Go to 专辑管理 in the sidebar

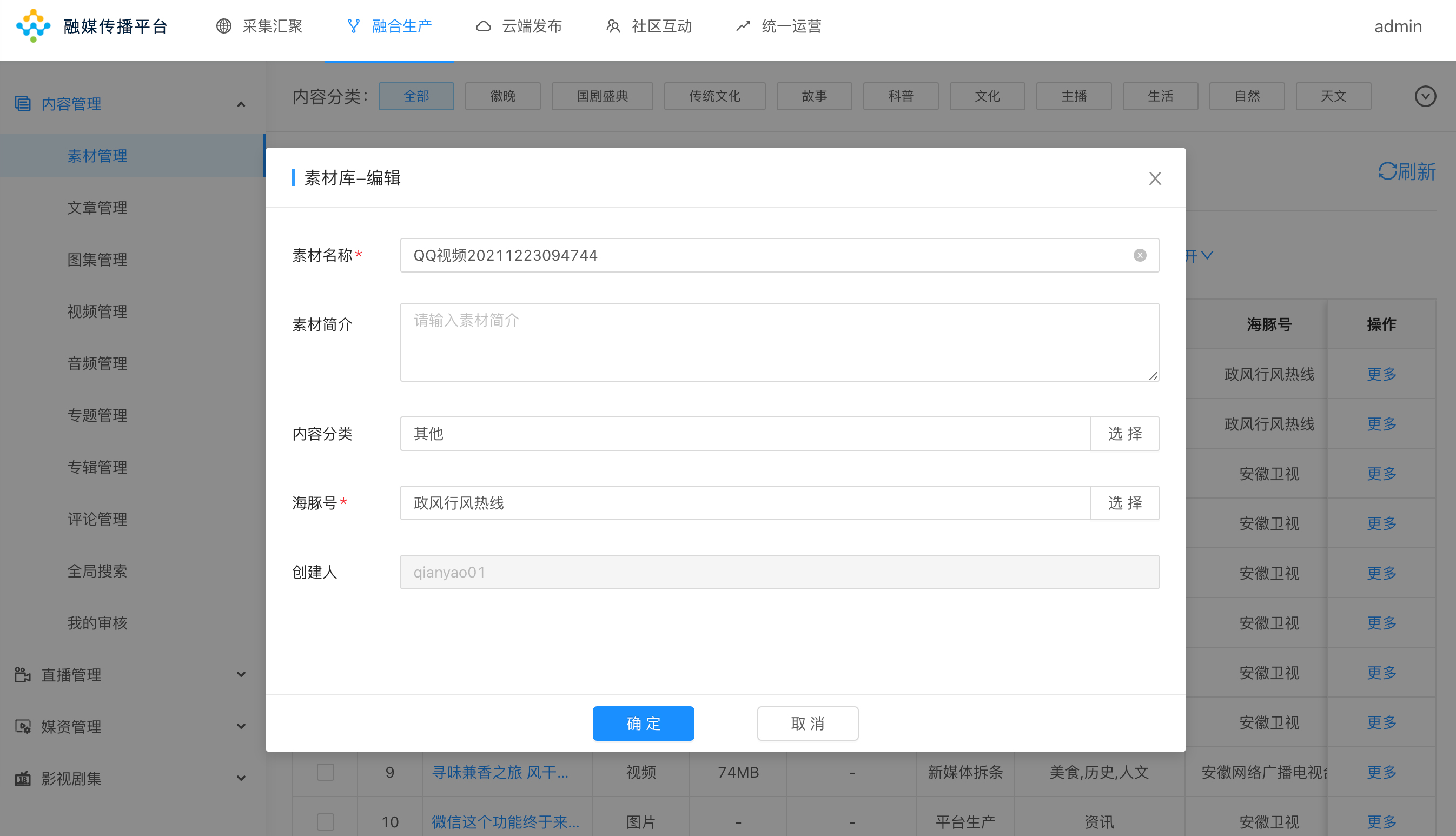pos(97,467)
